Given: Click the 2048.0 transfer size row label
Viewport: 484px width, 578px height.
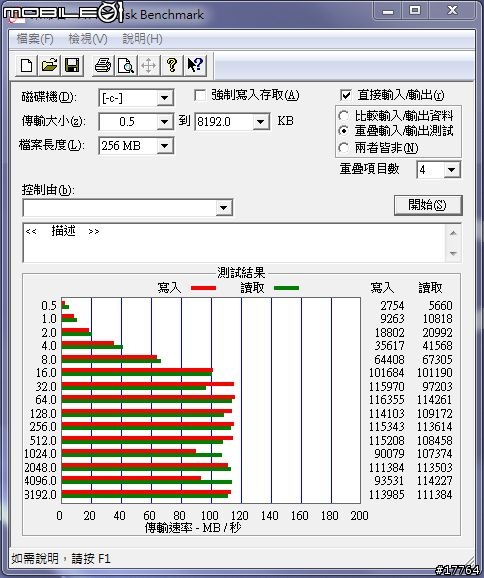Looking at the screenshot, I should click(41, 467).
